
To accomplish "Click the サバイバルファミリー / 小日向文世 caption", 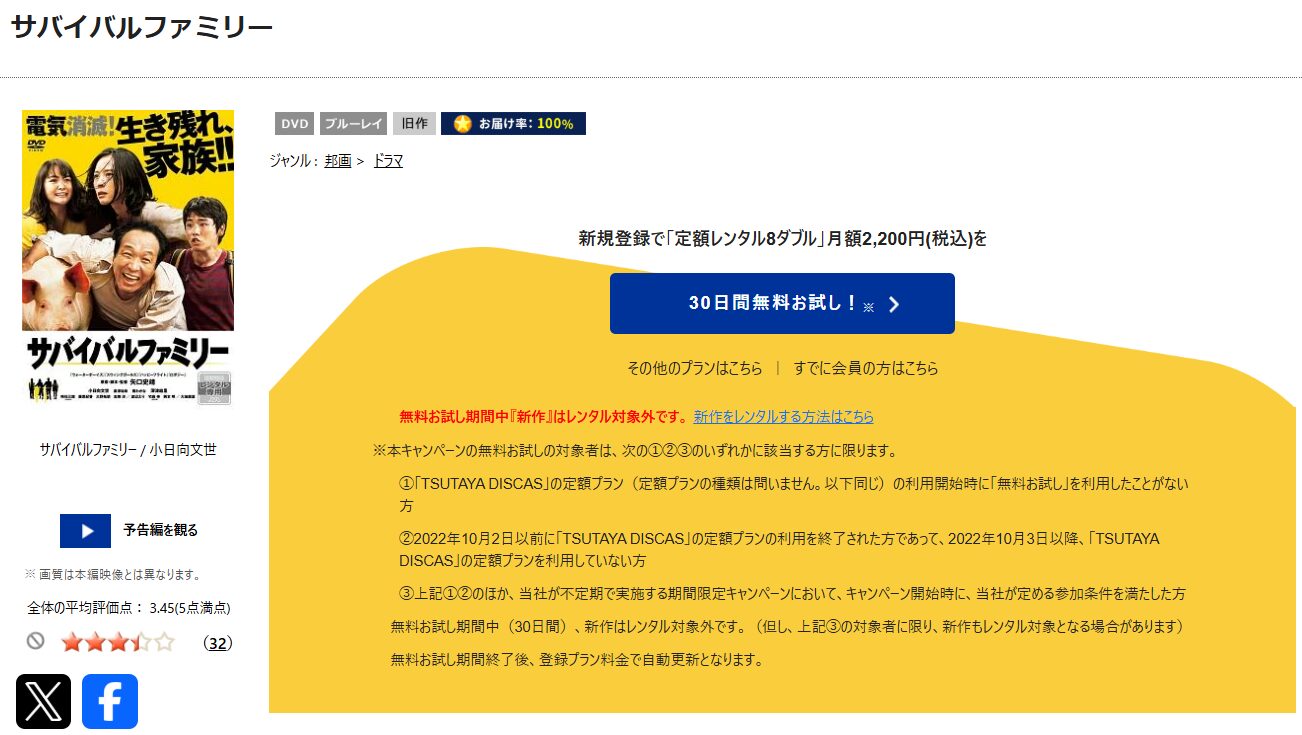I will pyautogui.click(x=128, y=450).
